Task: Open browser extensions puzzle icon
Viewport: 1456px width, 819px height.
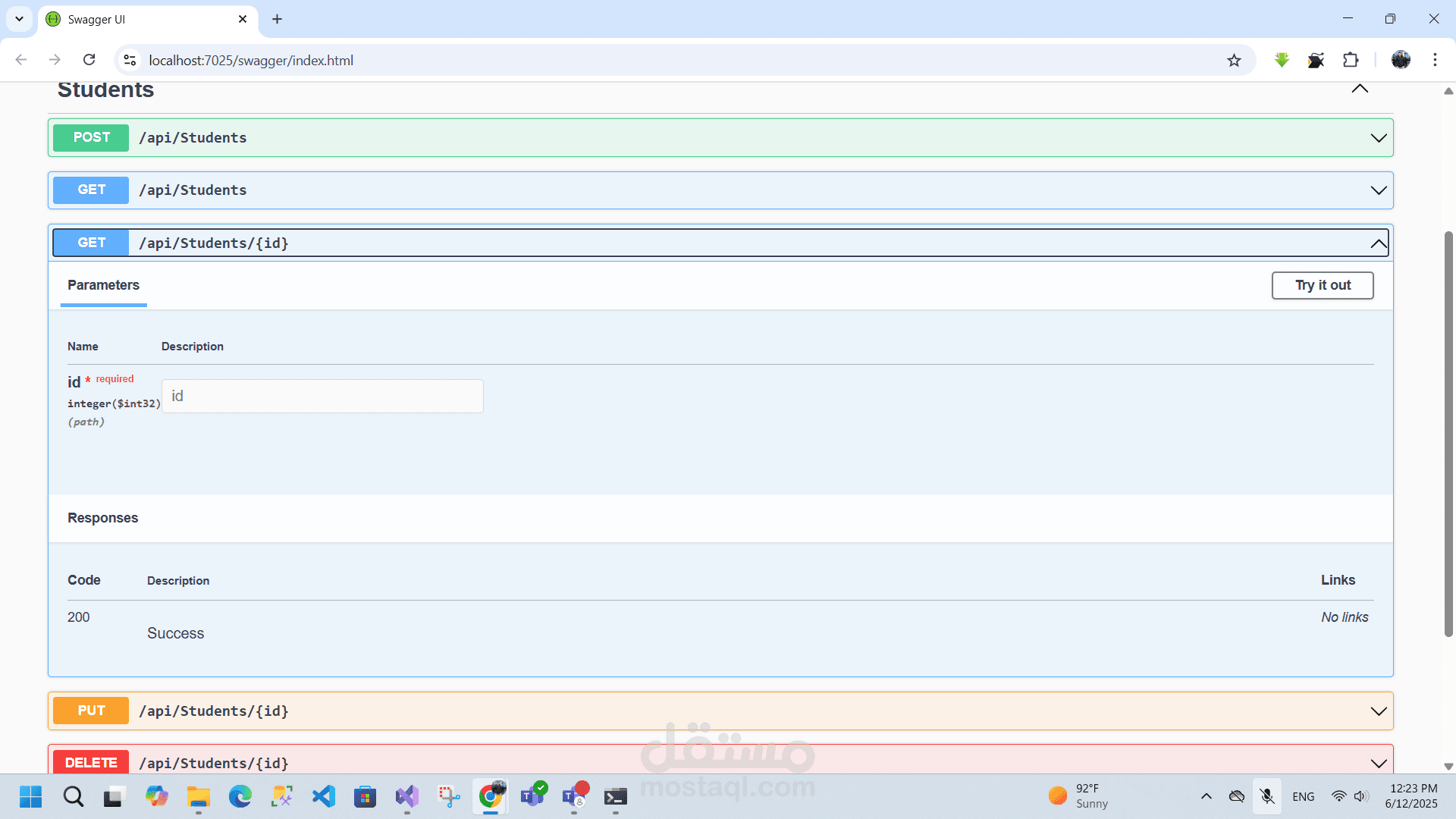Action: tap(1351, 60)
